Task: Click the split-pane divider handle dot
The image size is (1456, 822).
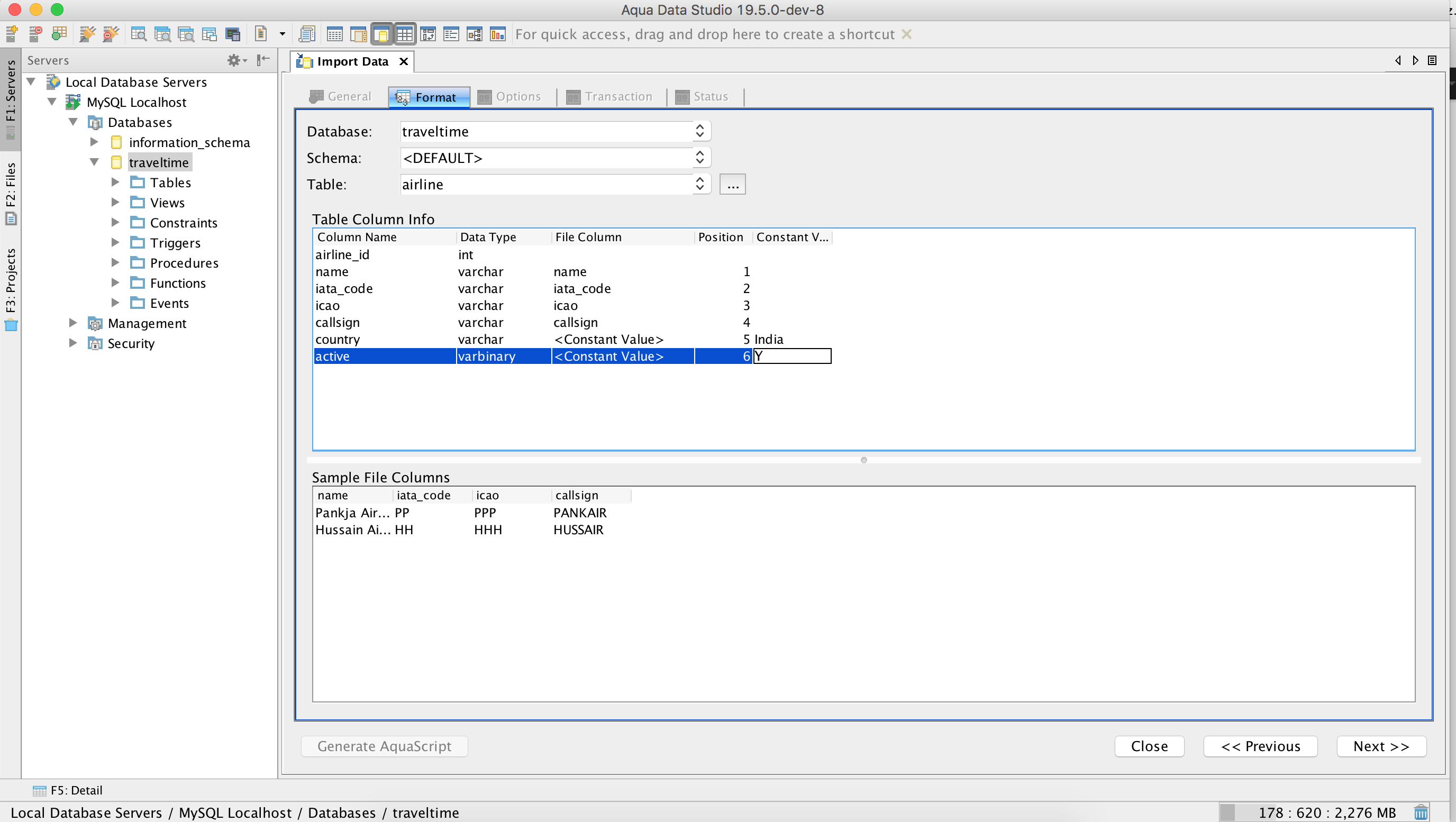Action: 863,460
